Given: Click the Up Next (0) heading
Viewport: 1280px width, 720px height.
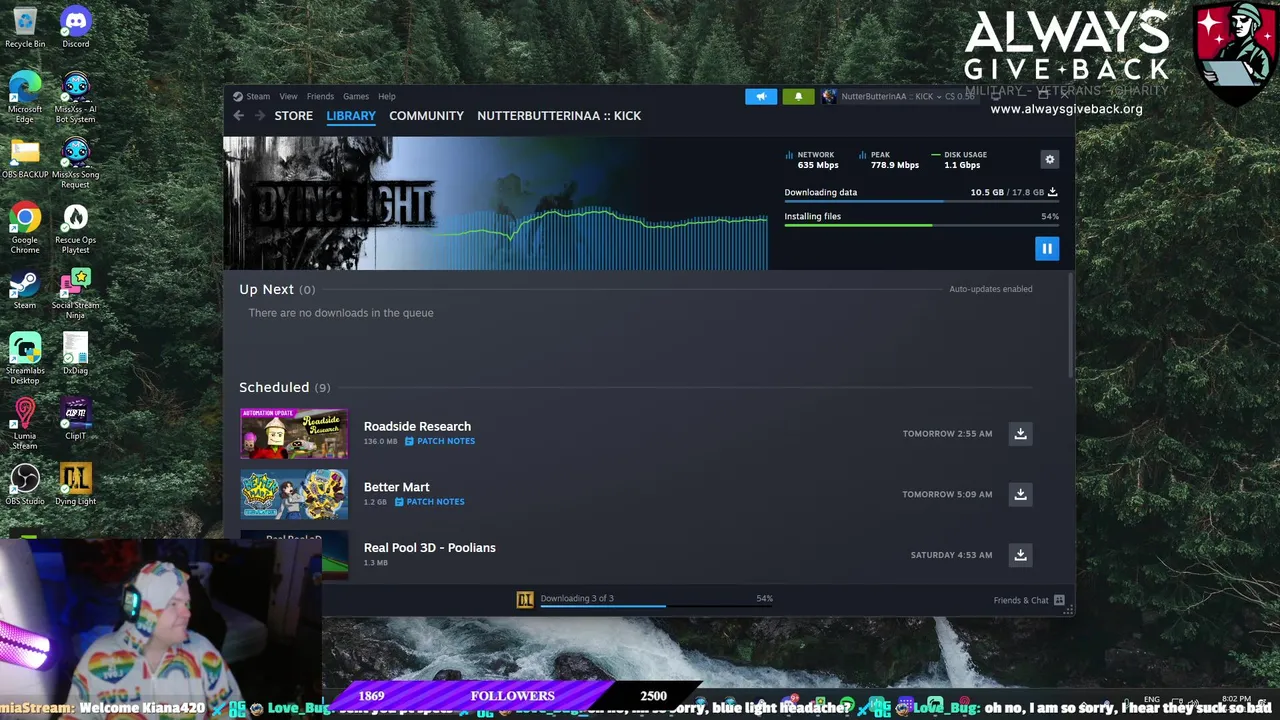Looking at the screenshot, I should pos(277,289).
